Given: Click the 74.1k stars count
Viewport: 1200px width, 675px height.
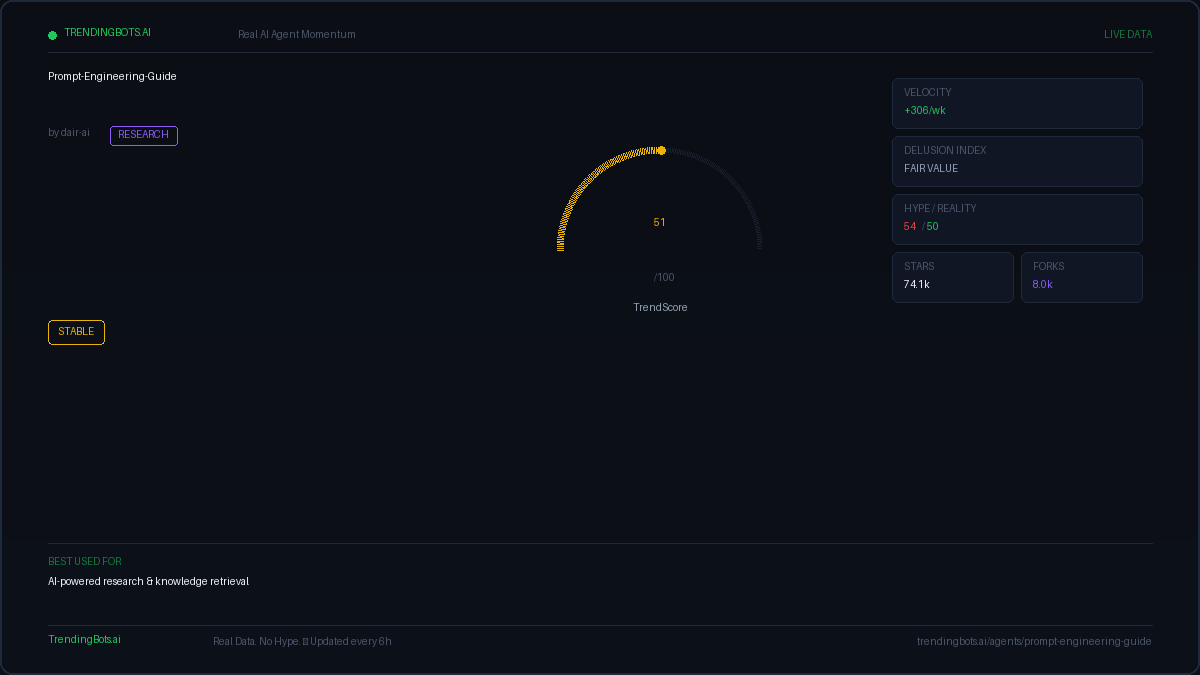Looking at the screenshot, I should click(x=917, y=284).
